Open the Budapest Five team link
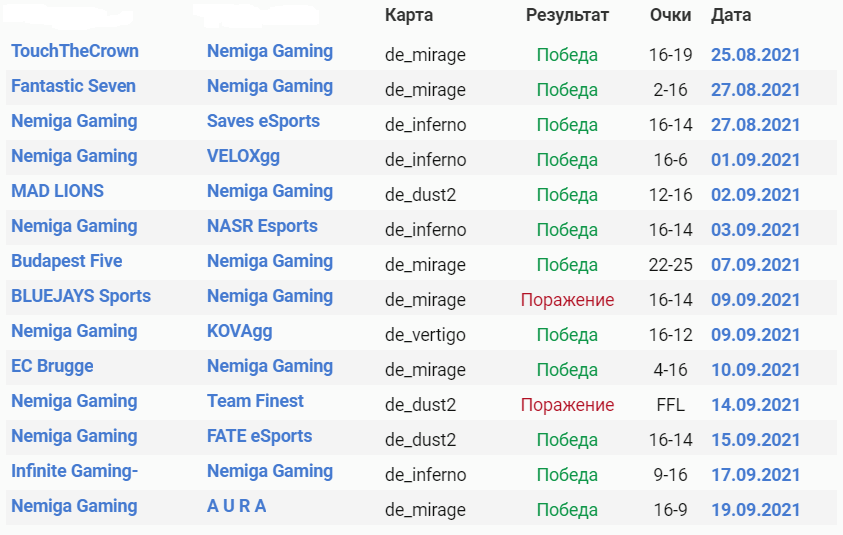Image resolution: width=843 pixels, height=535 pixels. [66, 261]
